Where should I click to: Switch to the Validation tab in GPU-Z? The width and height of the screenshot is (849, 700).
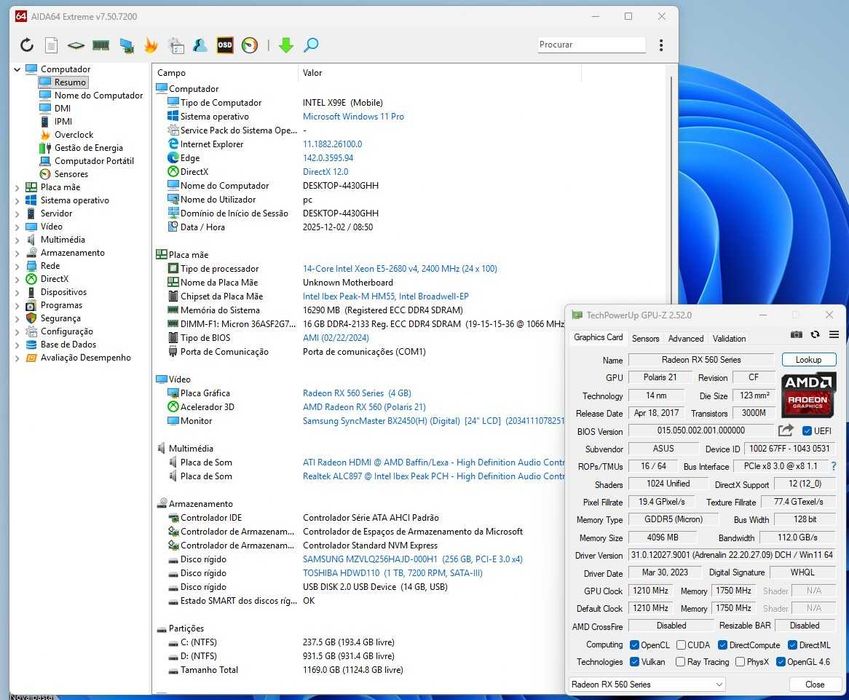(x=729, y=338)
